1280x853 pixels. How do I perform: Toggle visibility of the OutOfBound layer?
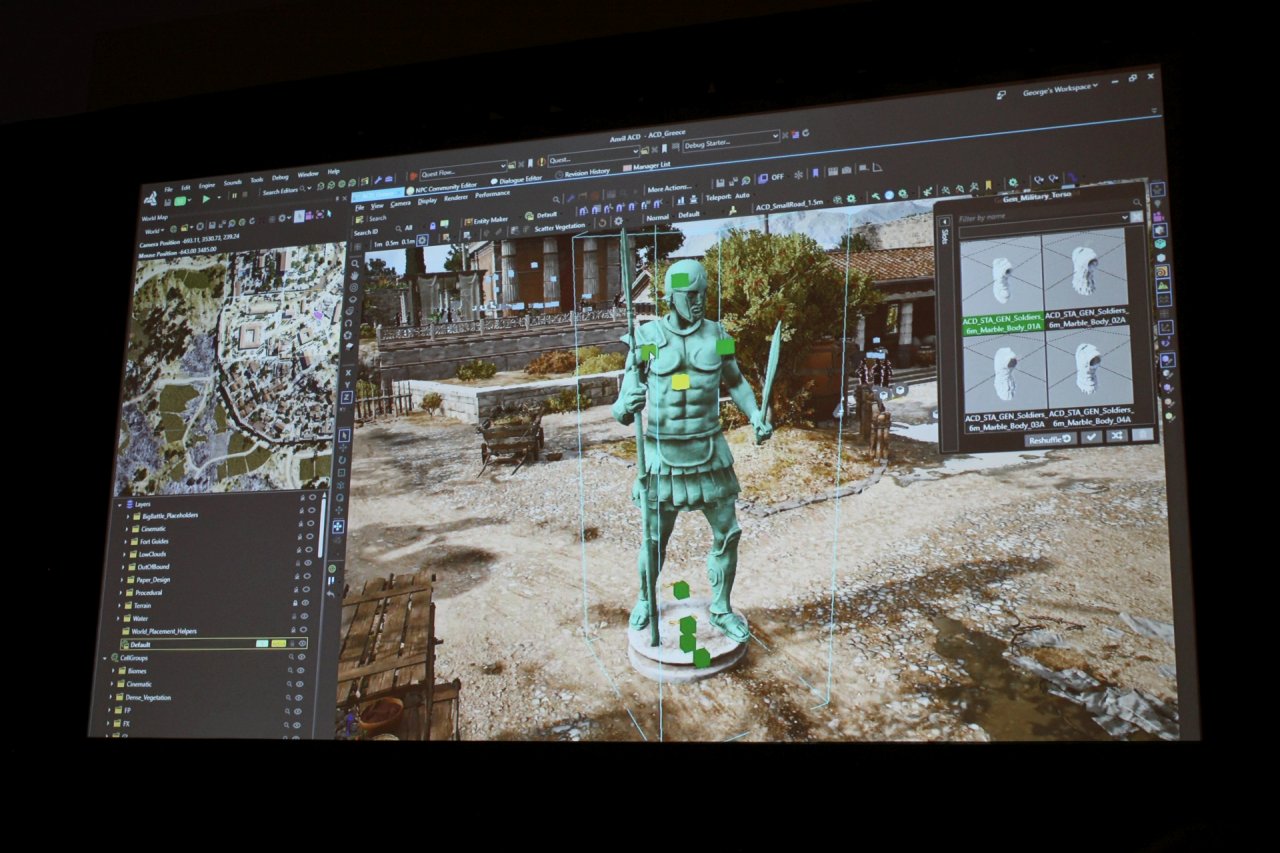pos(307,562)
